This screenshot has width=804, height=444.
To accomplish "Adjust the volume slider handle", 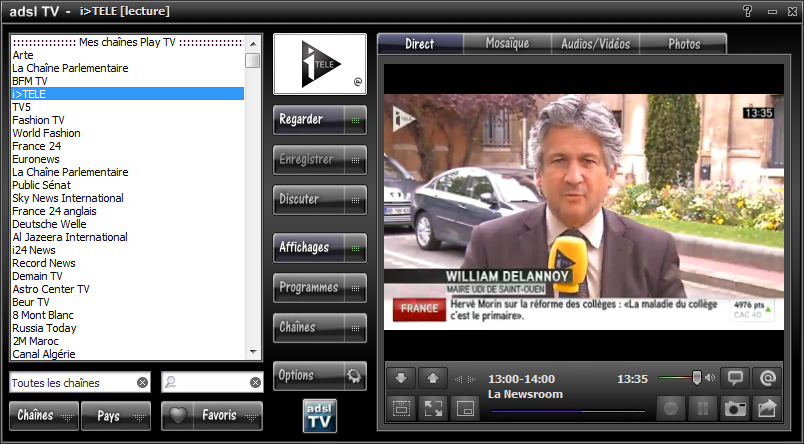I will point(697,378).
